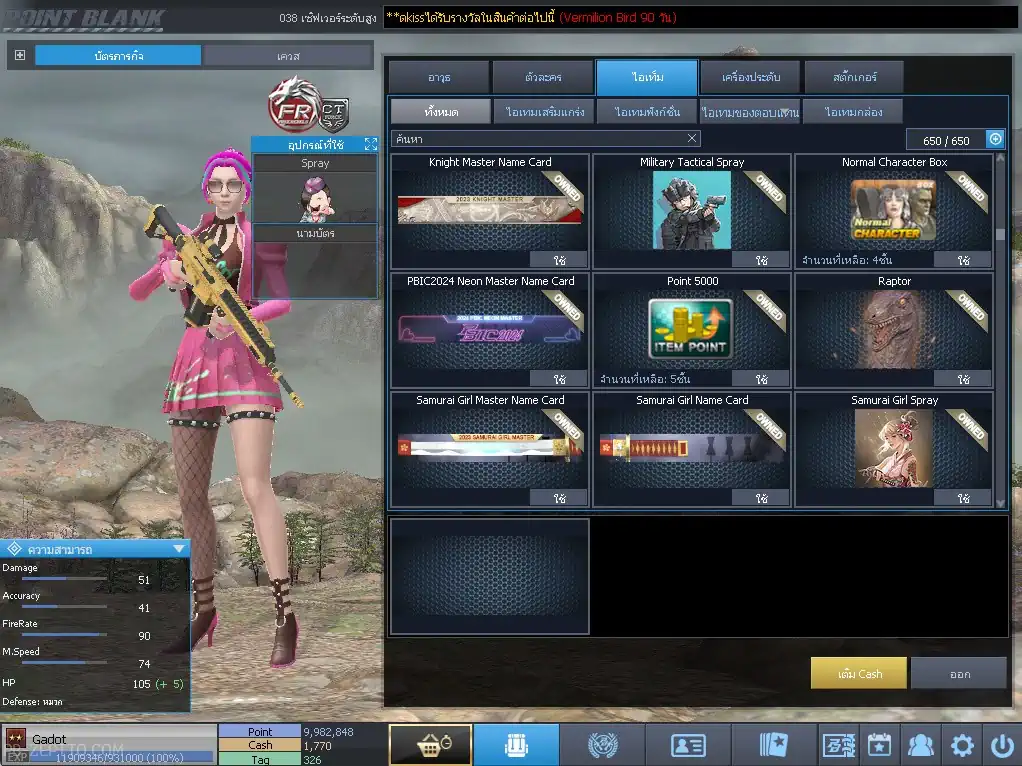Screen dimensions: 1022x766
Task: Click the plus icon beside 650 / 650
Action: pos(995,139)
